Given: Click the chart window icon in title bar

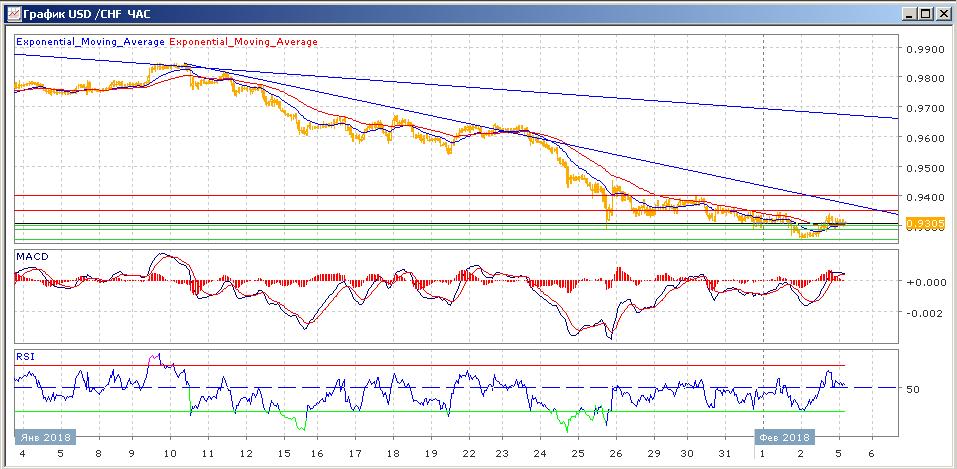Looking at the screenshot, I should pyautogui.click(x=13, y=12).
